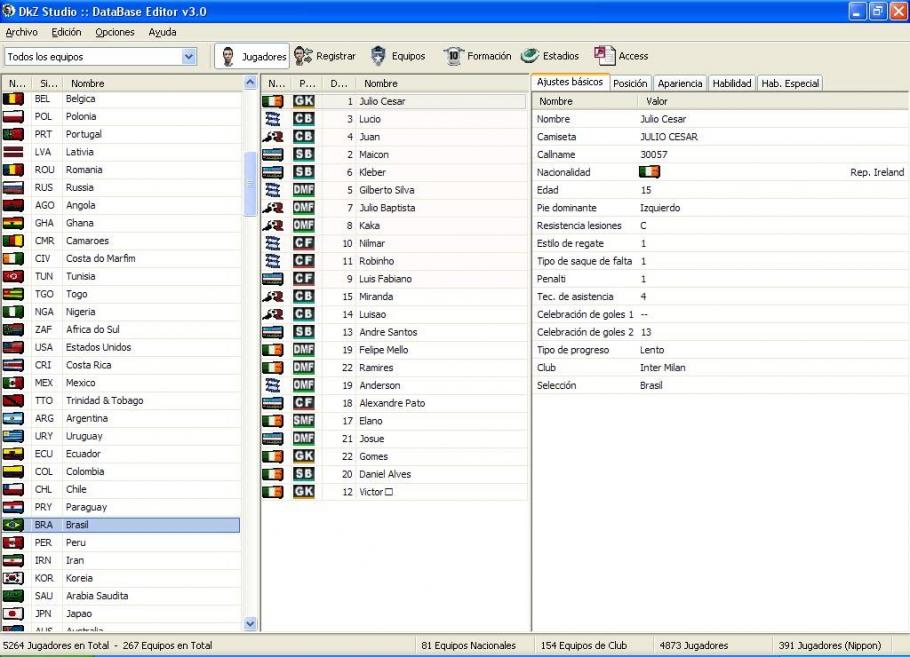Select the Nigeria team row
The image size is (910, 657).
pos(121,312)
